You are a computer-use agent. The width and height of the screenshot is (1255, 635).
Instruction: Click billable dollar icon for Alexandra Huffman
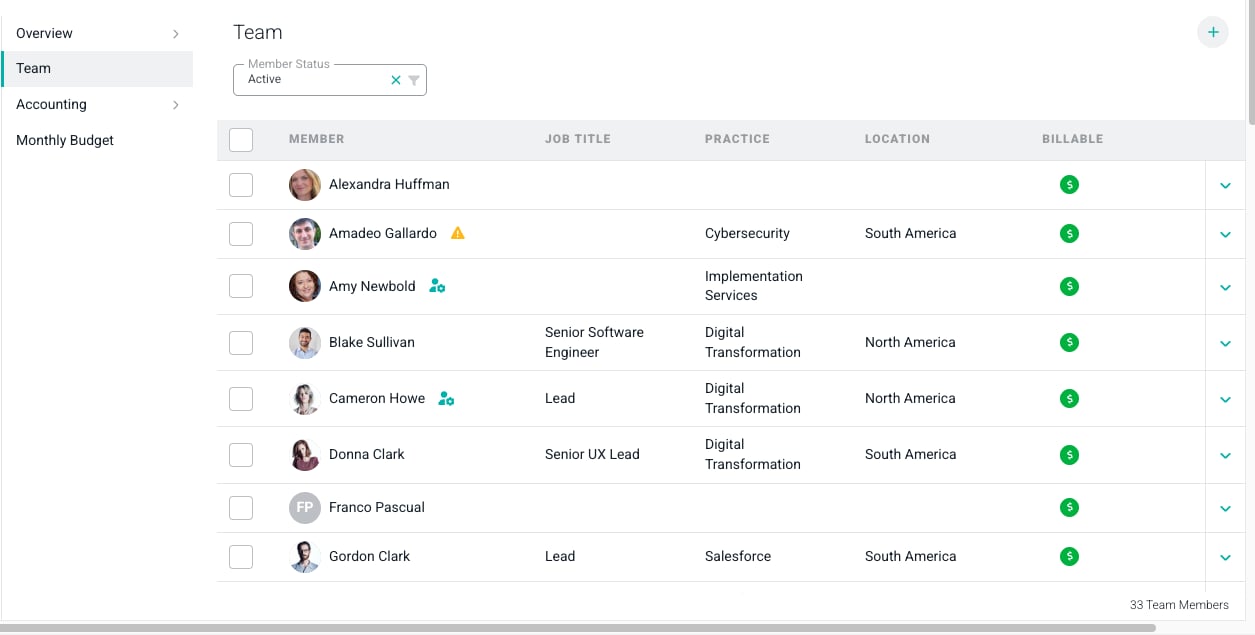pos(1069,184)
